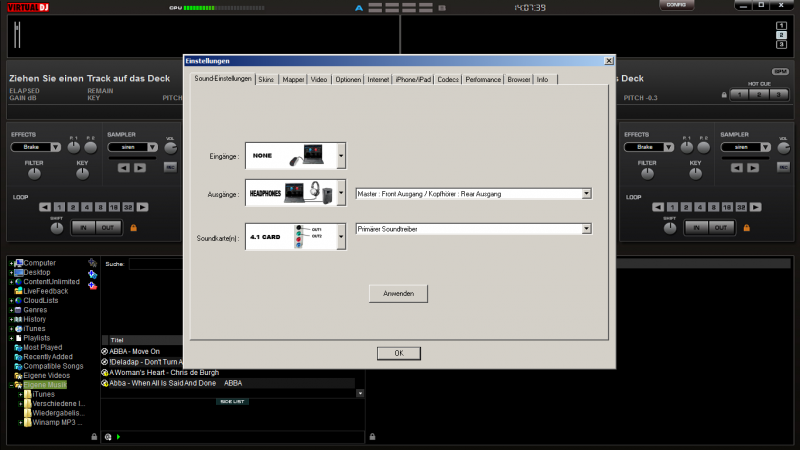Open the right deck siren sampler dropdown

tap(765, 147)
